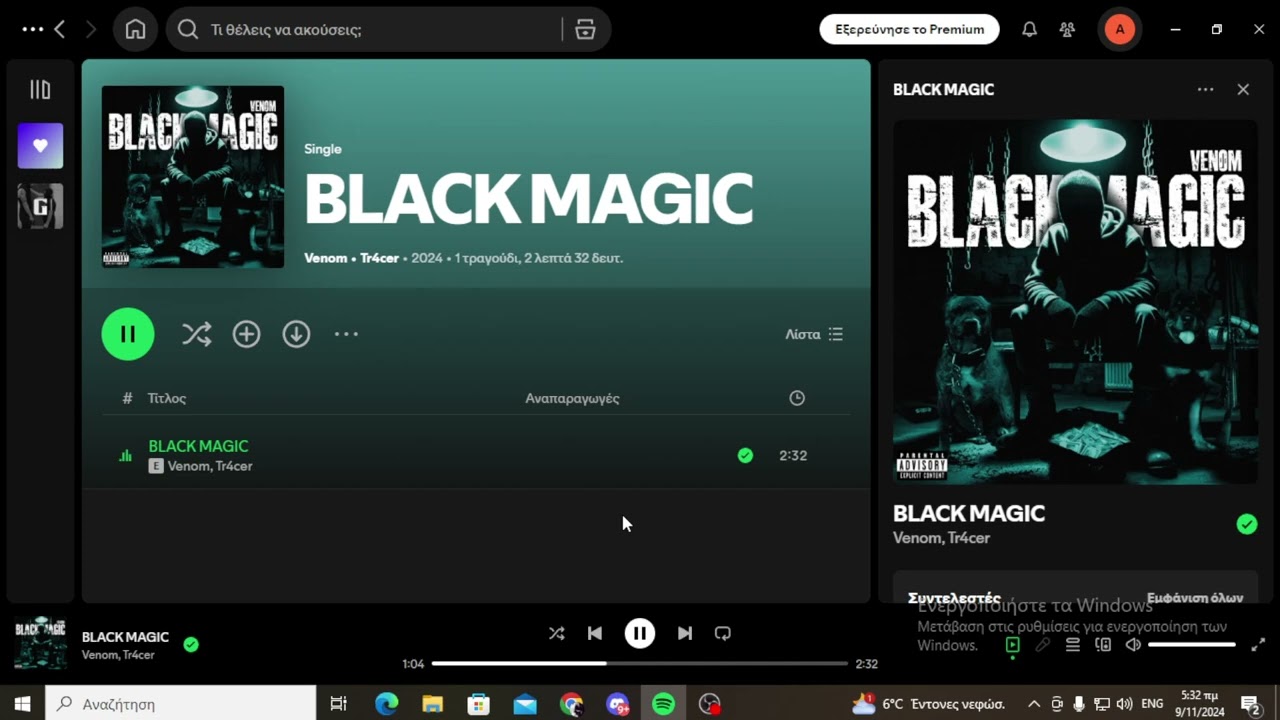Download the album
The image size is (1280, 720).
[x=296, y=334]
